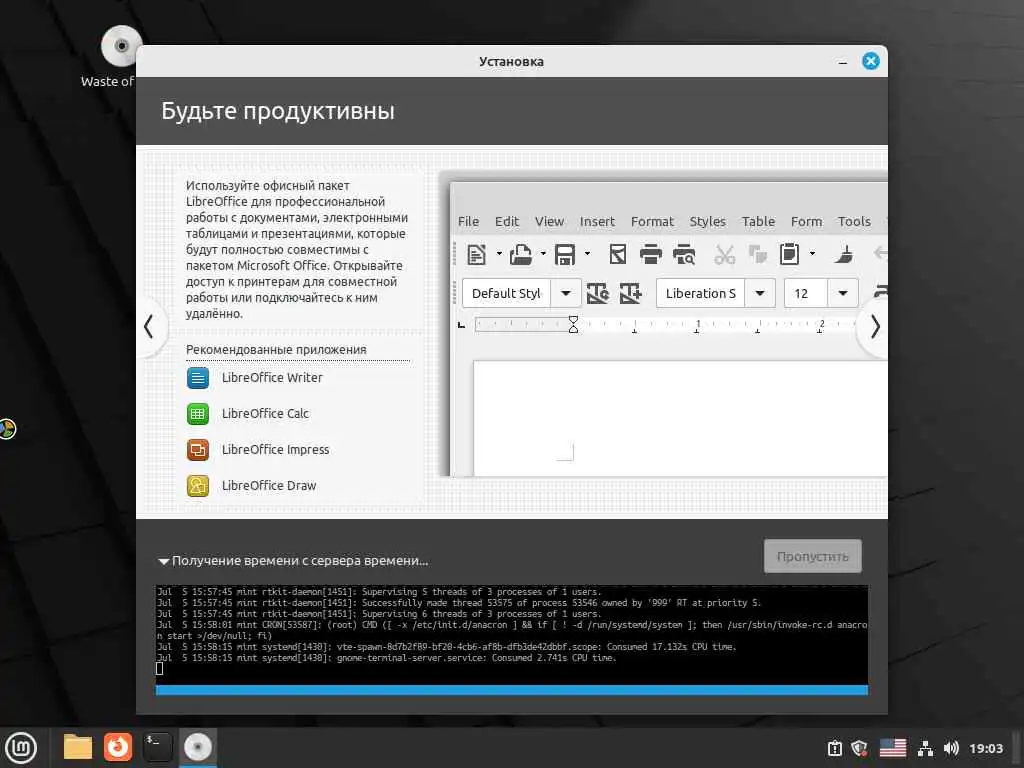The width and height of the screenshot is (1024, 768).
Task: Click Save floppy icon in preview toolbar
Action: pyautogui.click(x=565, y=254)
